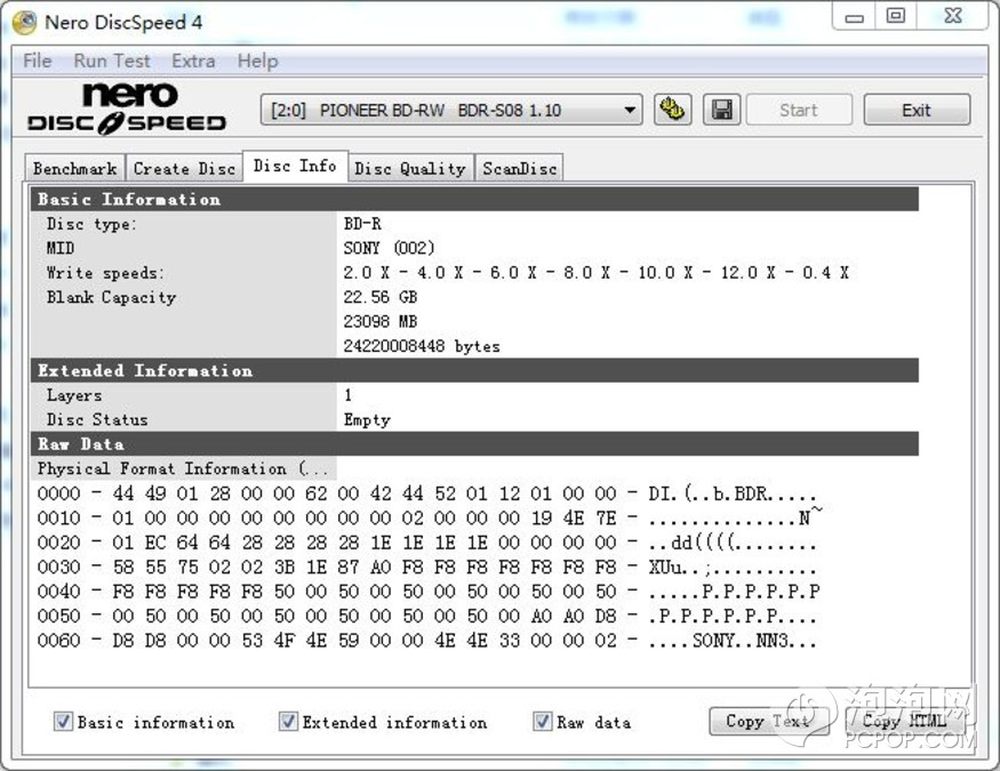
Task: Click the hex row at offset 0030
Action: coord(427,567)
